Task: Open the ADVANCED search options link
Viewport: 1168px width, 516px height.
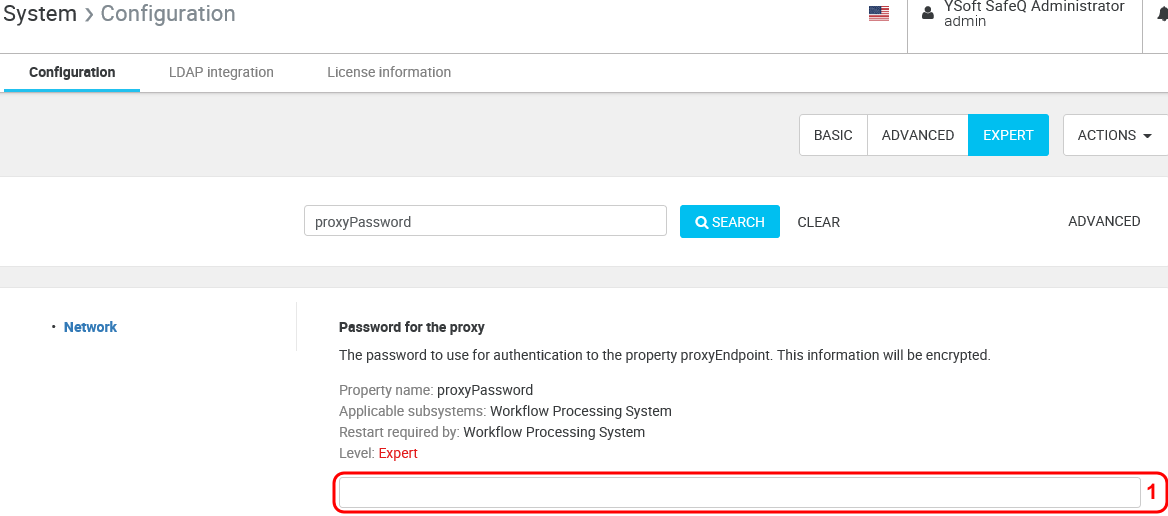Action: (1104, 221)
